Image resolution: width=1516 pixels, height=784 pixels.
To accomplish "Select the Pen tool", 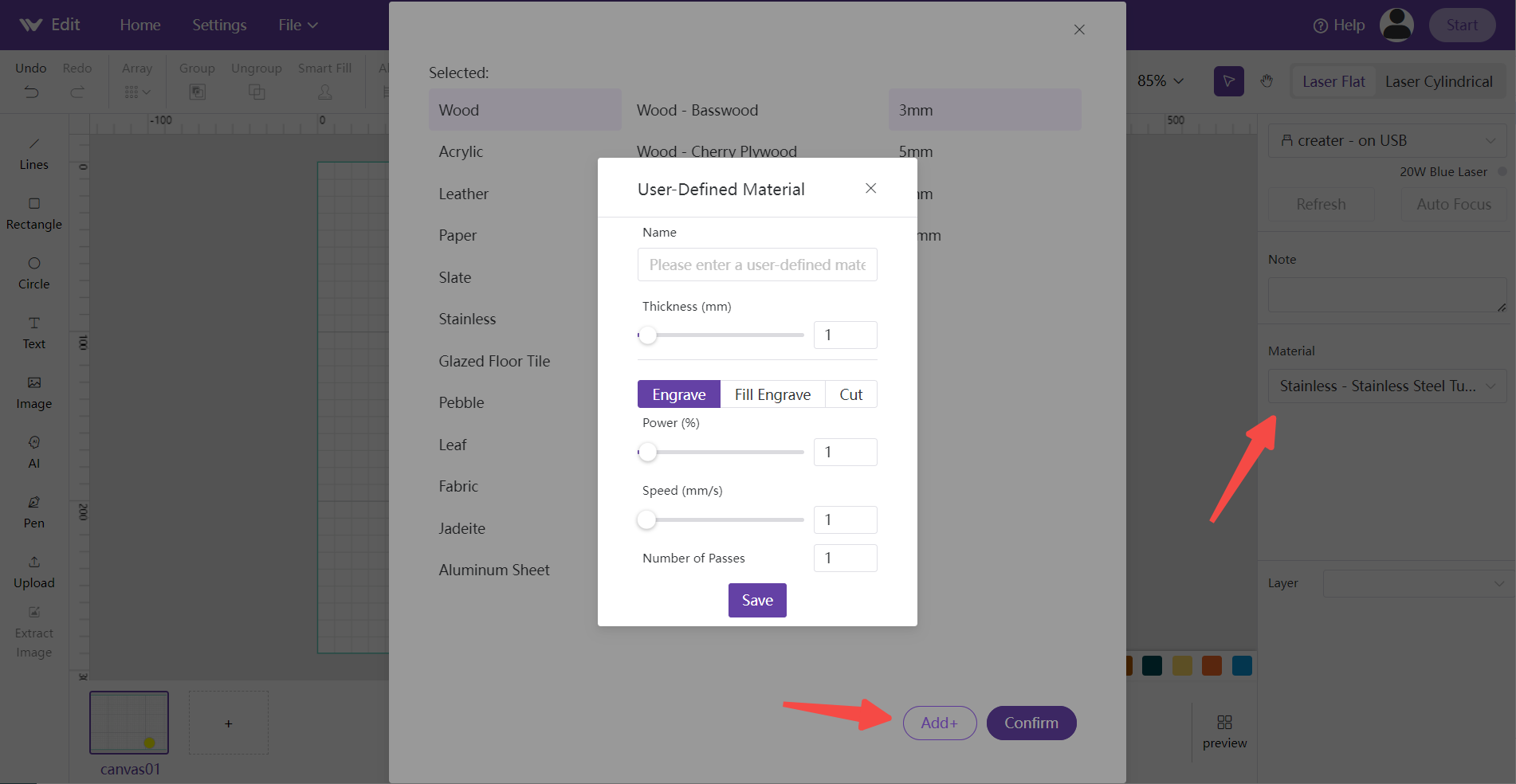I will click(33, 512).
